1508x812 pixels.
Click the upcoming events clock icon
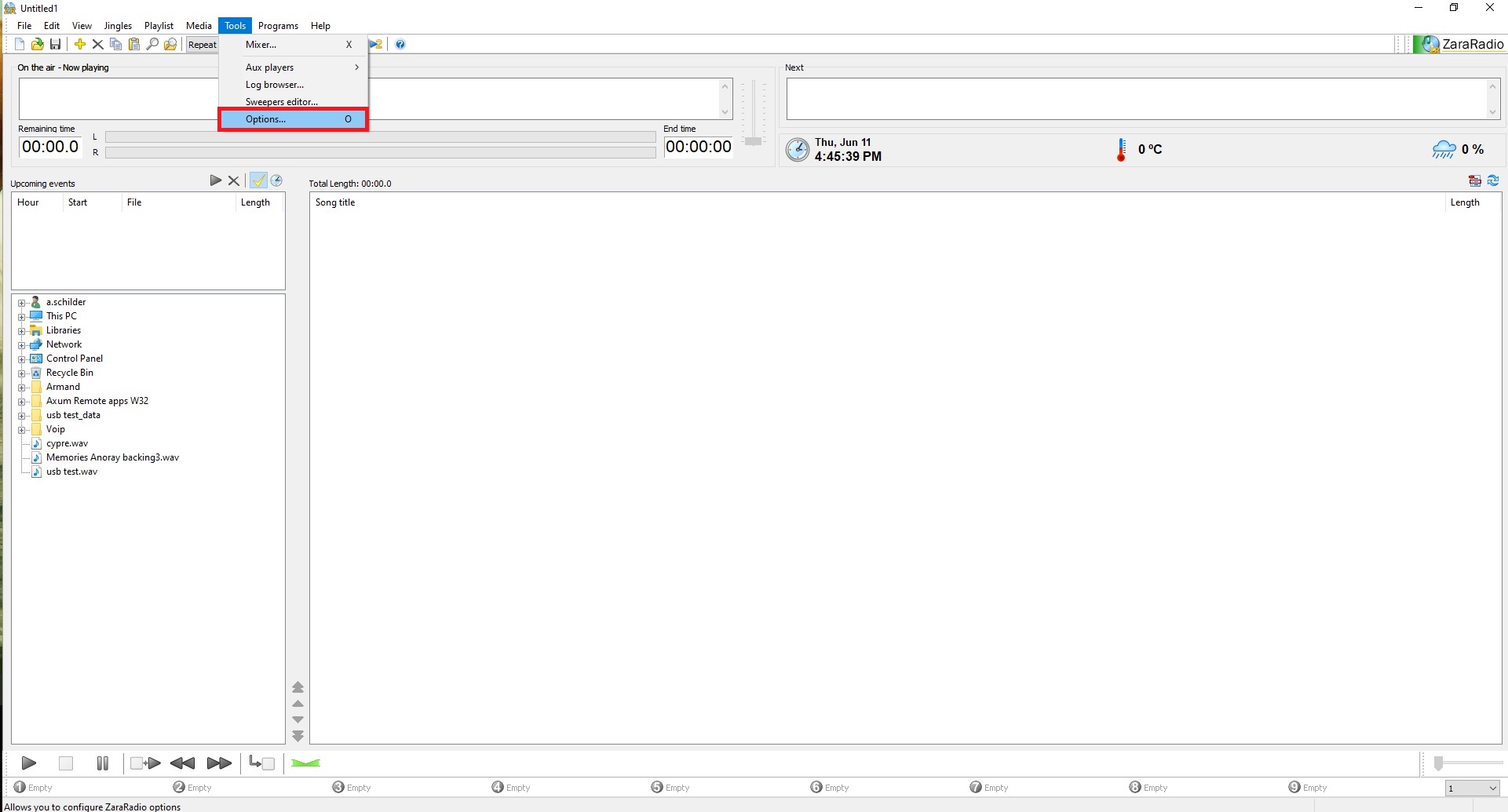[276, 181]
